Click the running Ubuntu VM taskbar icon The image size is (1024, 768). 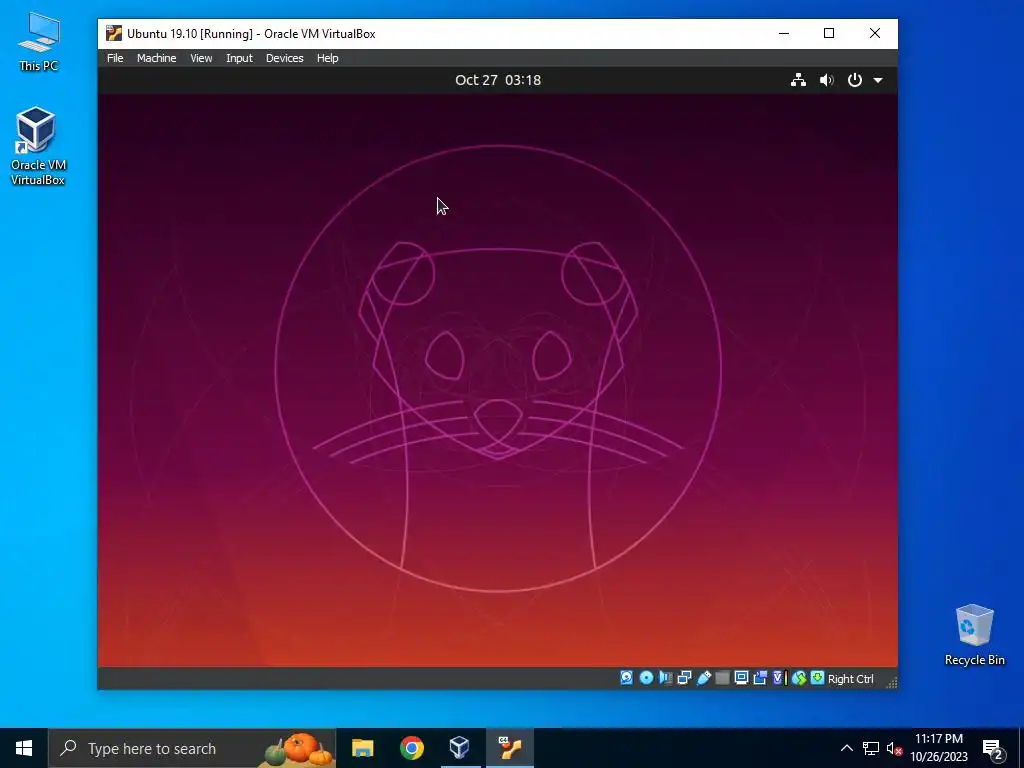point(509,748)
